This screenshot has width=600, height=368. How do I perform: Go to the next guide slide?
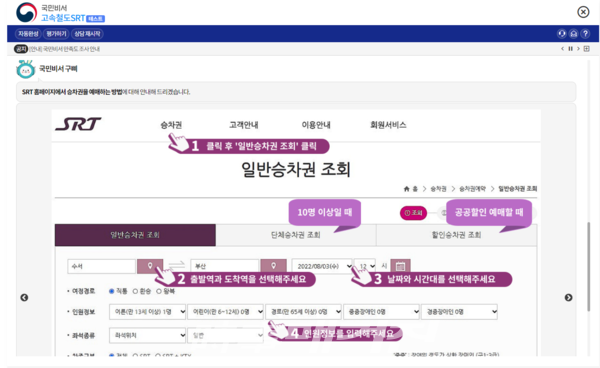pos(569,297)
